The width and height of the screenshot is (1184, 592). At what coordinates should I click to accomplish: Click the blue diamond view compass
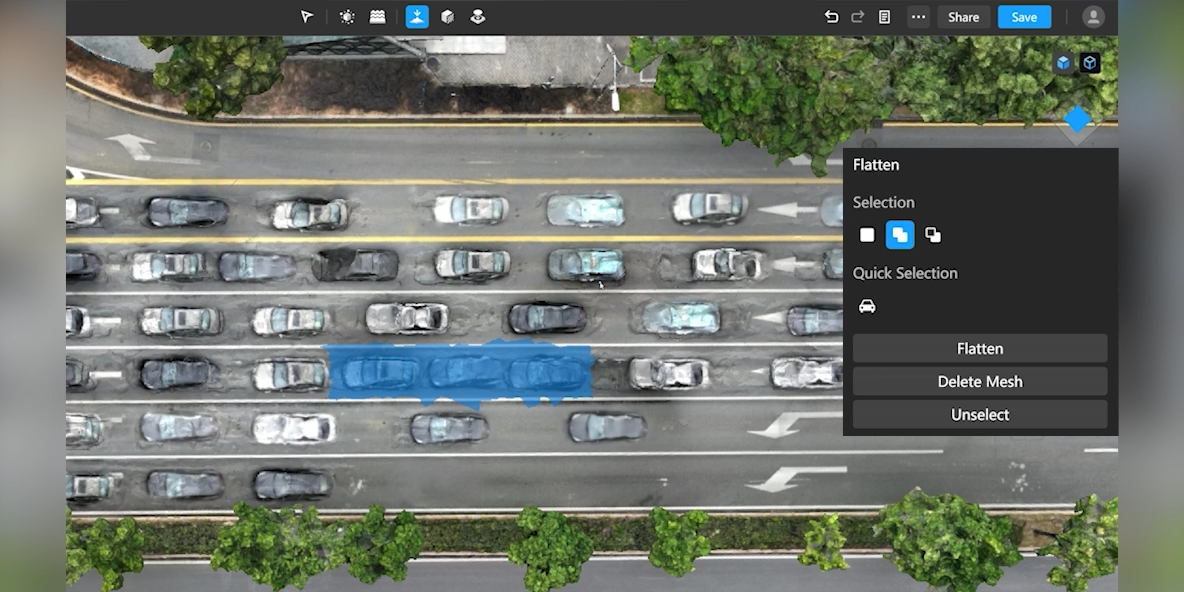click(1077, 120)
